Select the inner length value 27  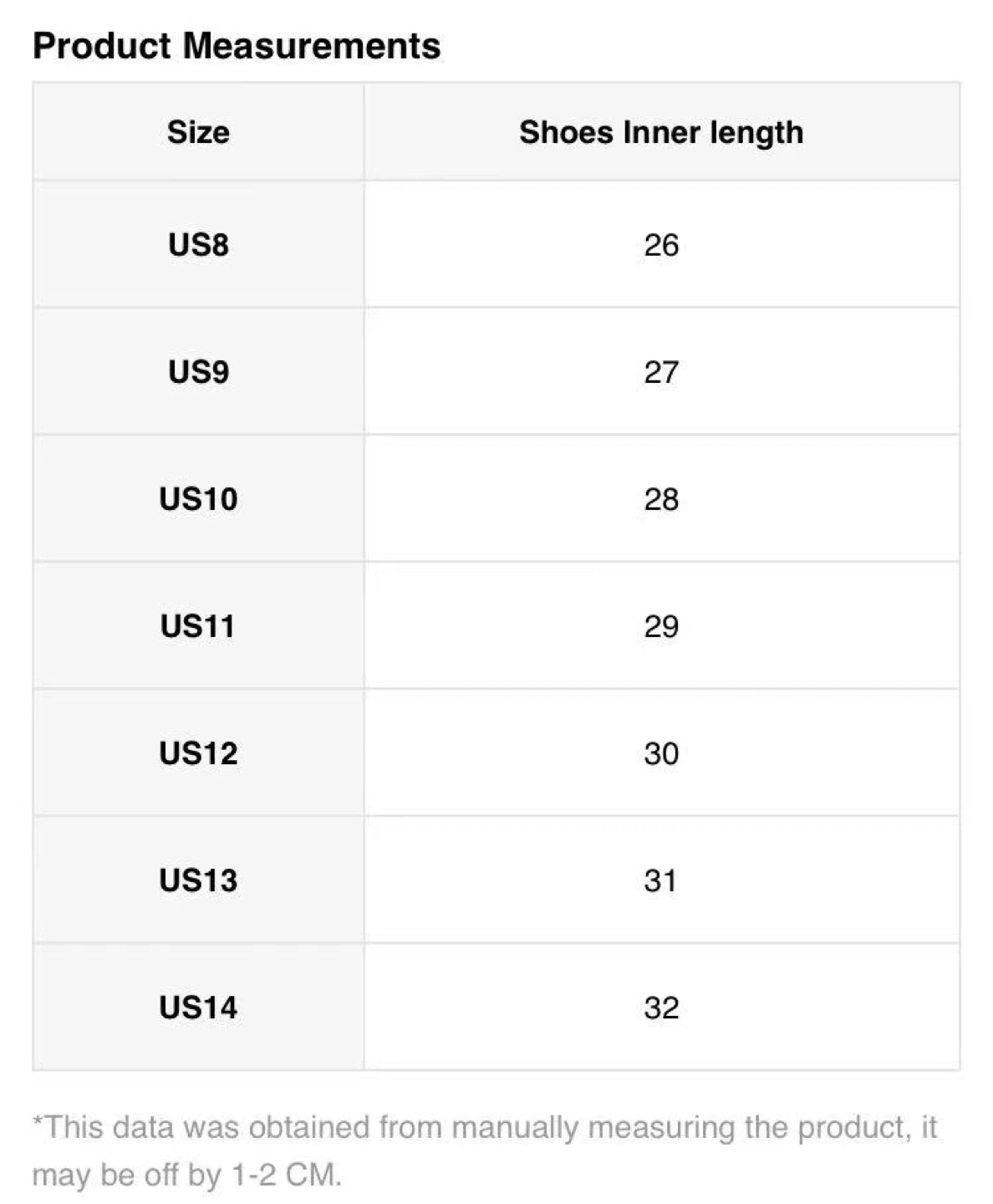pos(661,372)
